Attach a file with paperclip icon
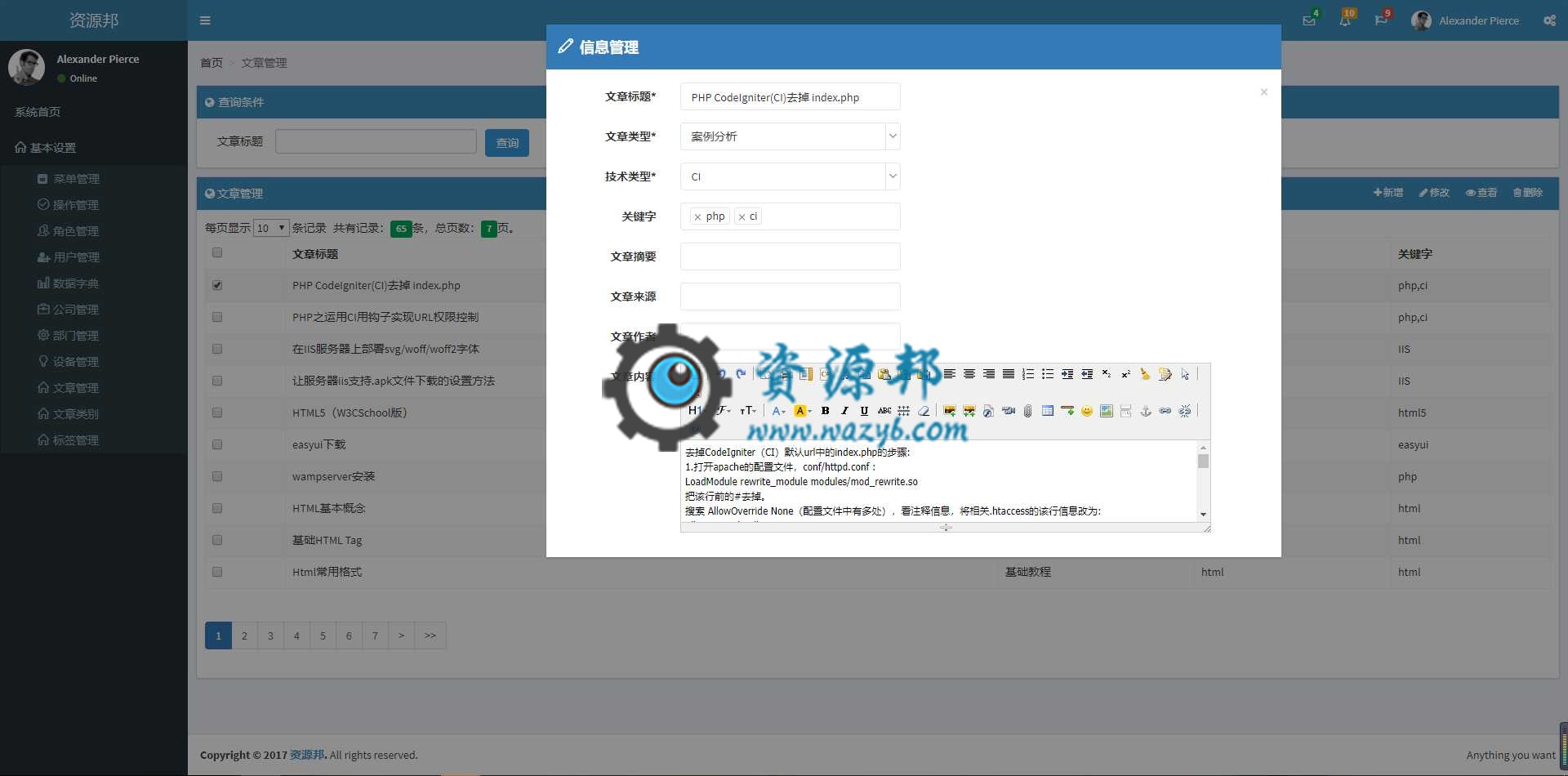Viewport: 1568px width, 776px height. (x=1028, y=411)
